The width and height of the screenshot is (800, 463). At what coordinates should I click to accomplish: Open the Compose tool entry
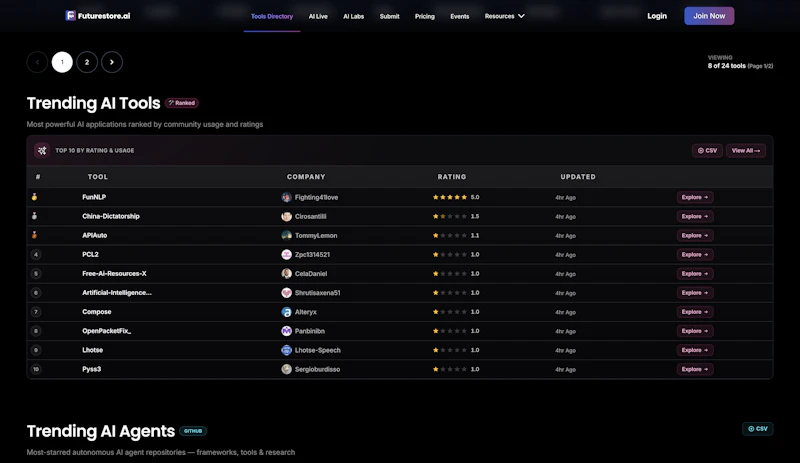click(x=96, y=312)
